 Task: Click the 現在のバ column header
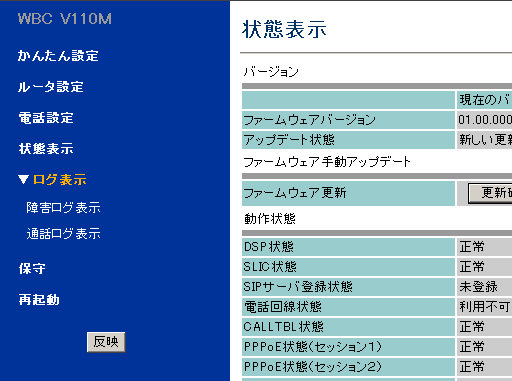485,100
